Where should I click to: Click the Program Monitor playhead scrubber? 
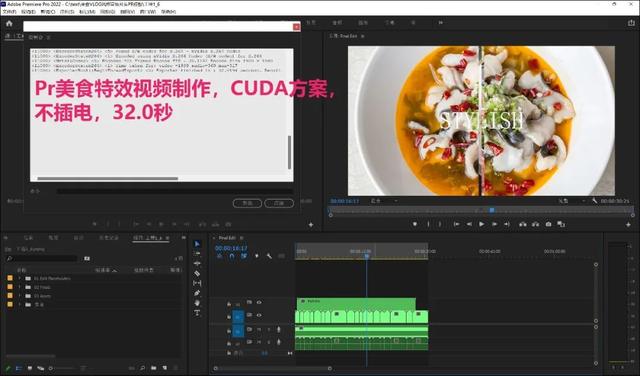pos(492,210)
